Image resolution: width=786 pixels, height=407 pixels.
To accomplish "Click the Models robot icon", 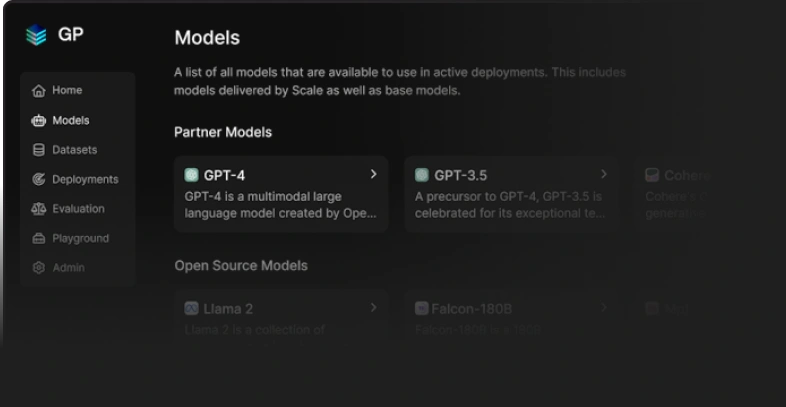I will point(39,121).
